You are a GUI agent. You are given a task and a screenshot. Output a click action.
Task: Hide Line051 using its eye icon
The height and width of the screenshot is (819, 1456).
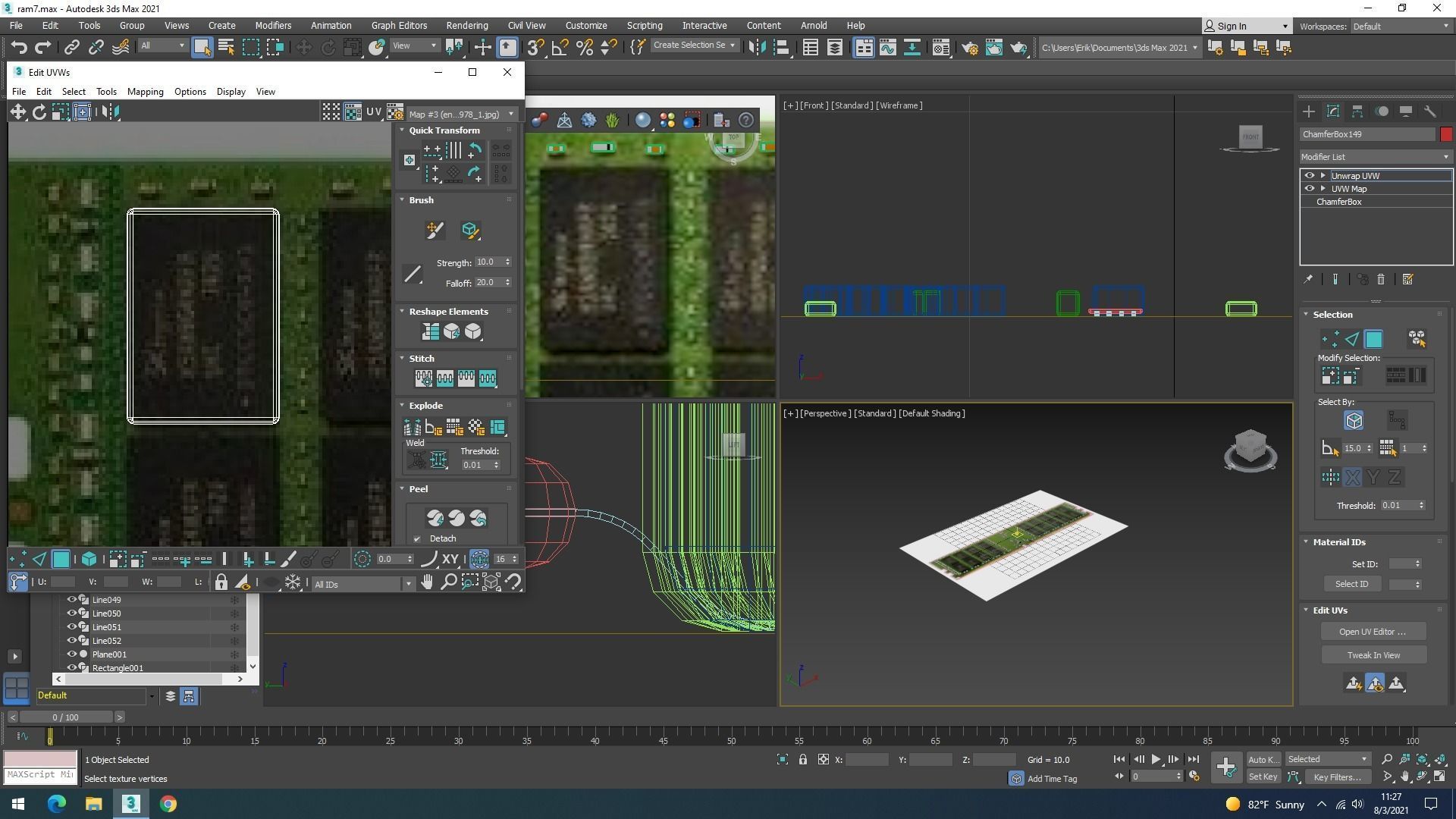72,627
